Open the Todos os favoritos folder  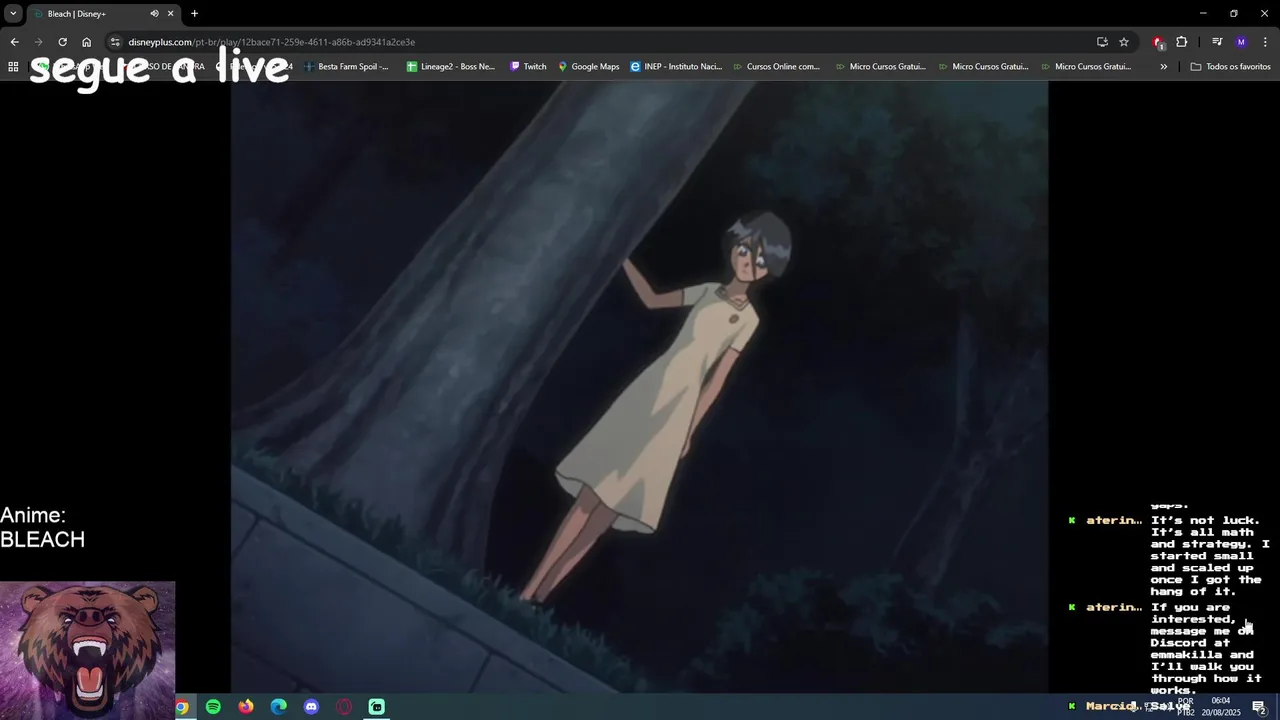(x=1230, y=67)
